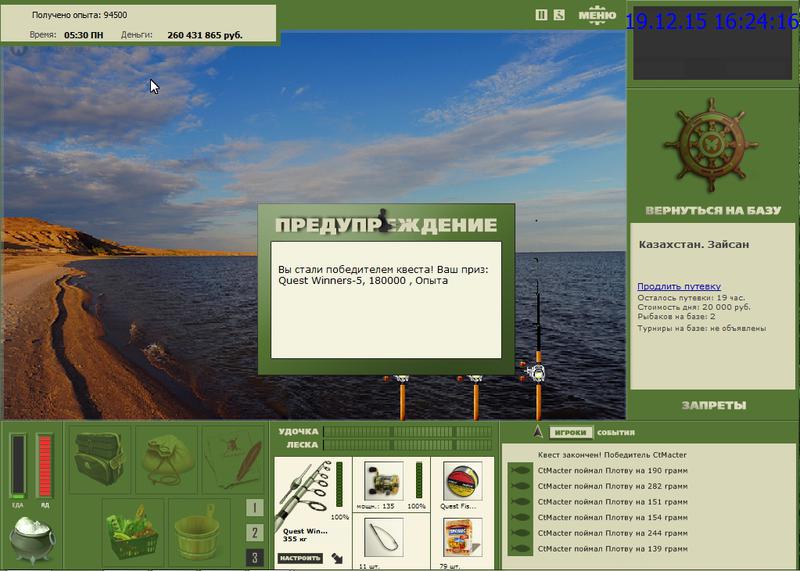Screen dimensions: 800x571
Task: Open the МЕНЮ menu
Action: (x=597, y=15)
